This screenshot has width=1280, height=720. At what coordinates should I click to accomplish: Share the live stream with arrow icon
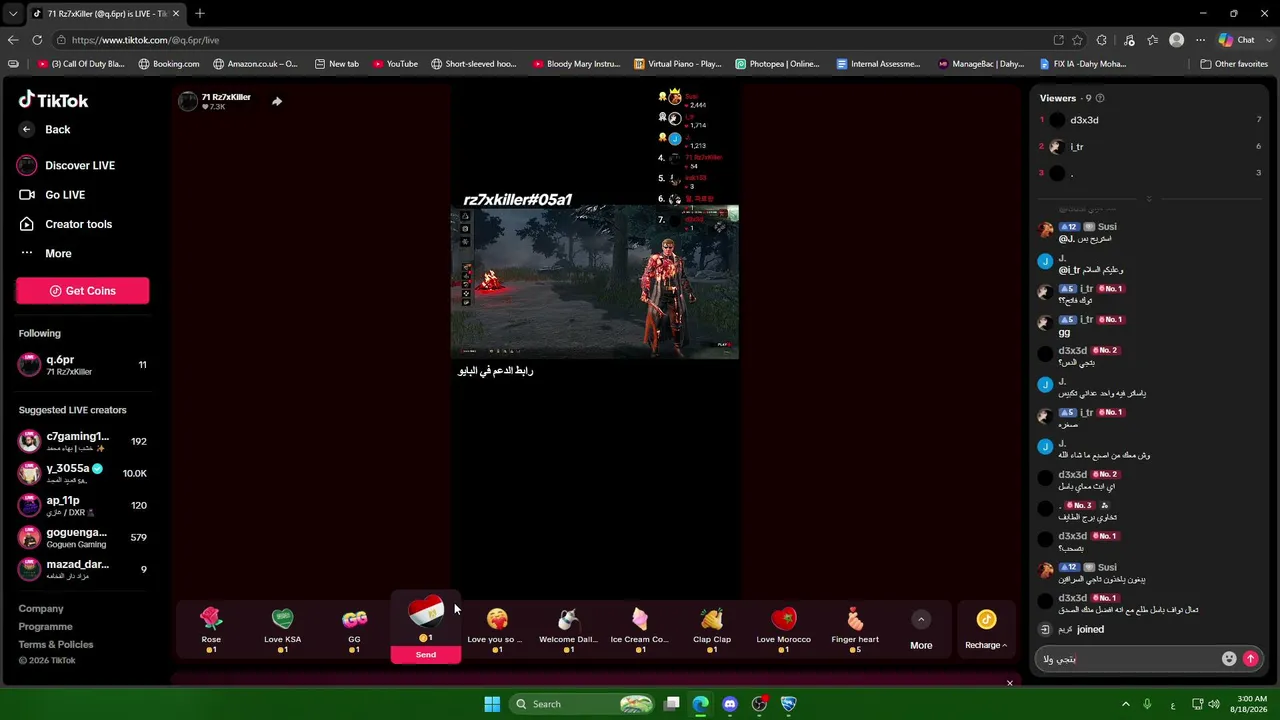[277, 101]
